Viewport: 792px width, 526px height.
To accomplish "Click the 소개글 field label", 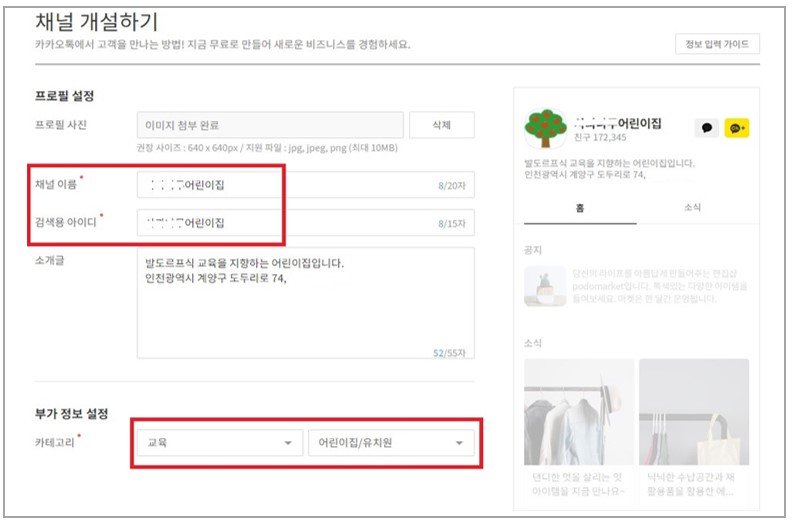I will pyautogui.click(x=50, y=260).
